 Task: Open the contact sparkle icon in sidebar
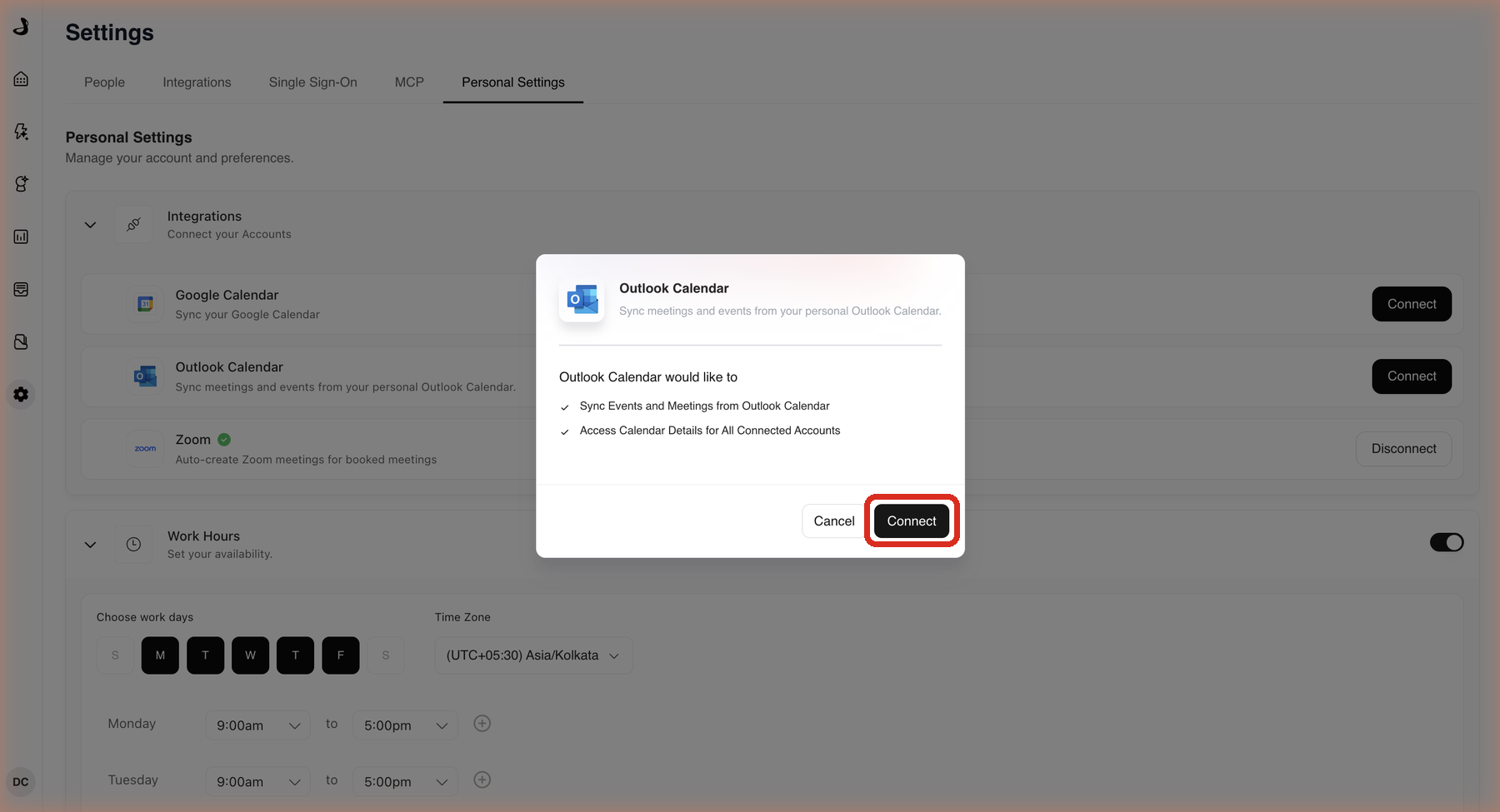21,184
